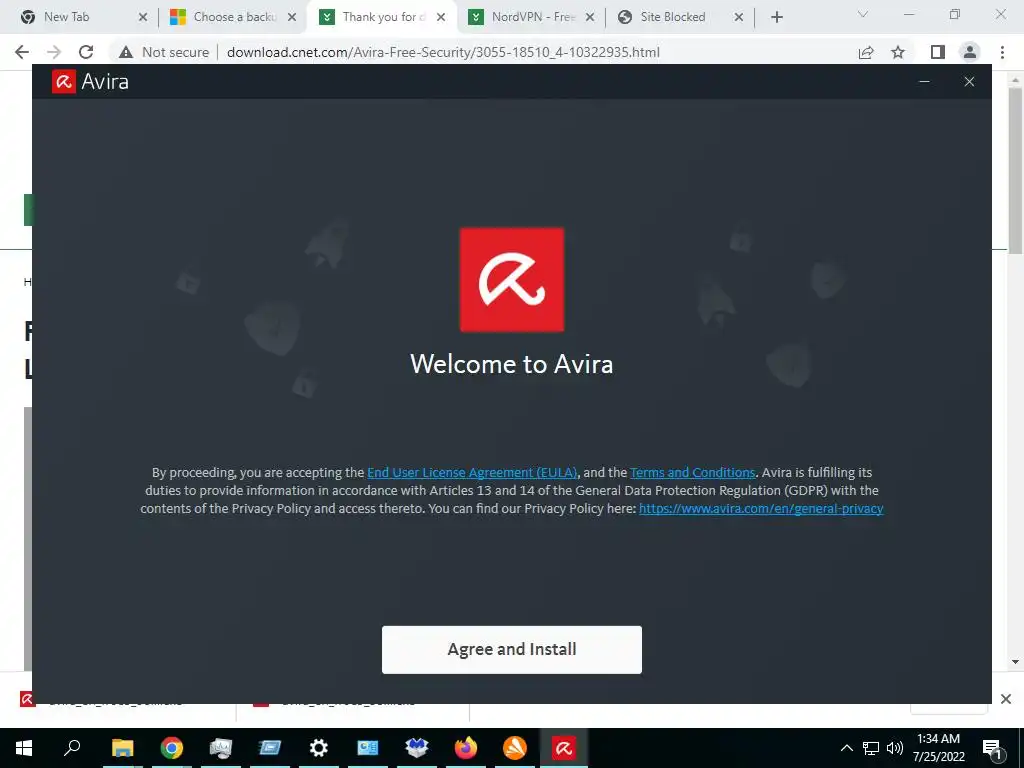
Task: Close the NordVPN tab
Action: [x=590, y=17]
